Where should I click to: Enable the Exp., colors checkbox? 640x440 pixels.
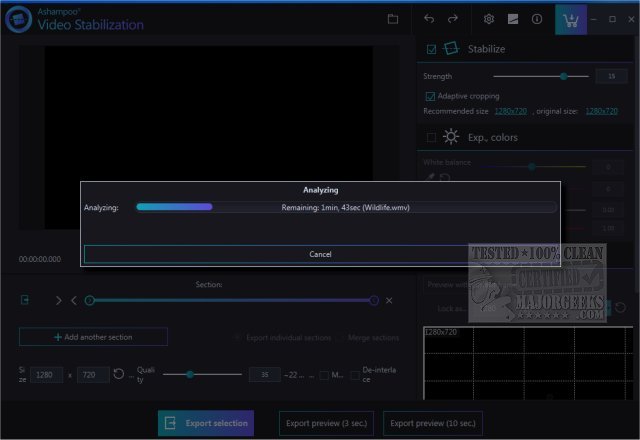(431, 137)
